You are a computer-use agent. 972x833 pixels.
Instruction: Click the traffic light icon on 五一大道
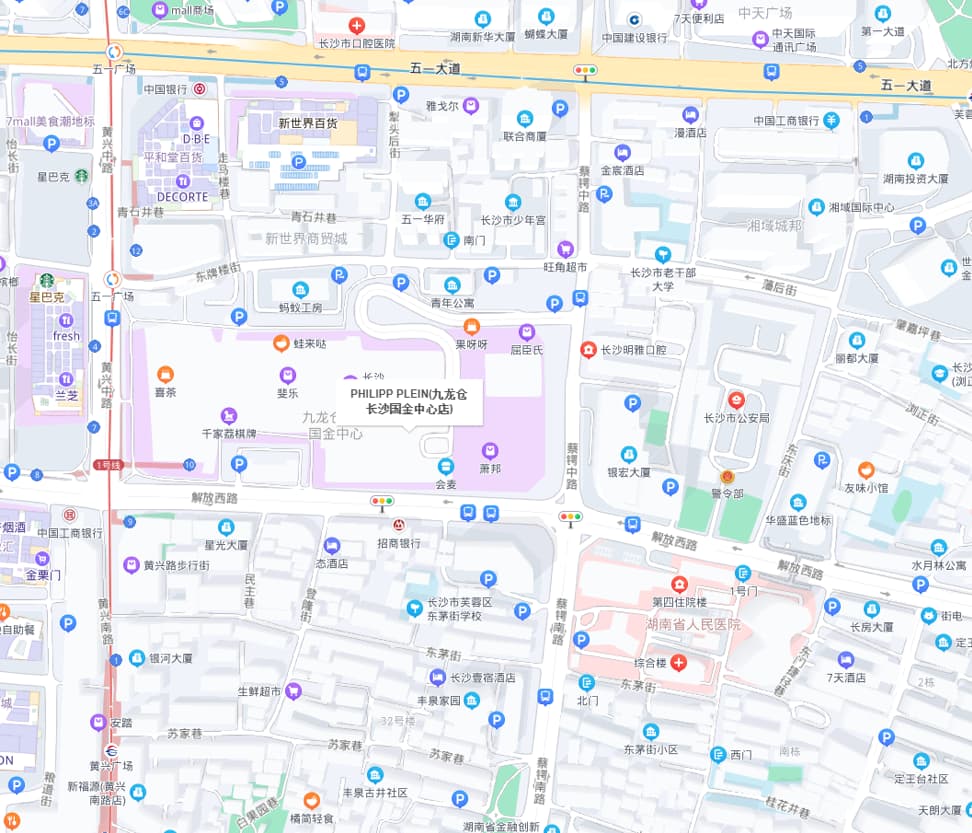[585, 71]
